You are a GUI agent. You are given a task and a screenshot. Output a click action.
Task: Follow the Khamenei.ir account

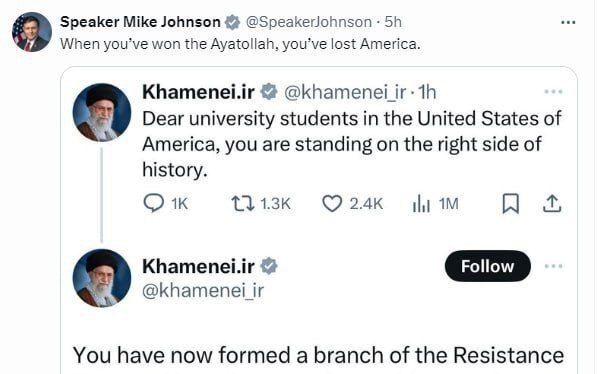pyautogui.click(x=487, y=266)
